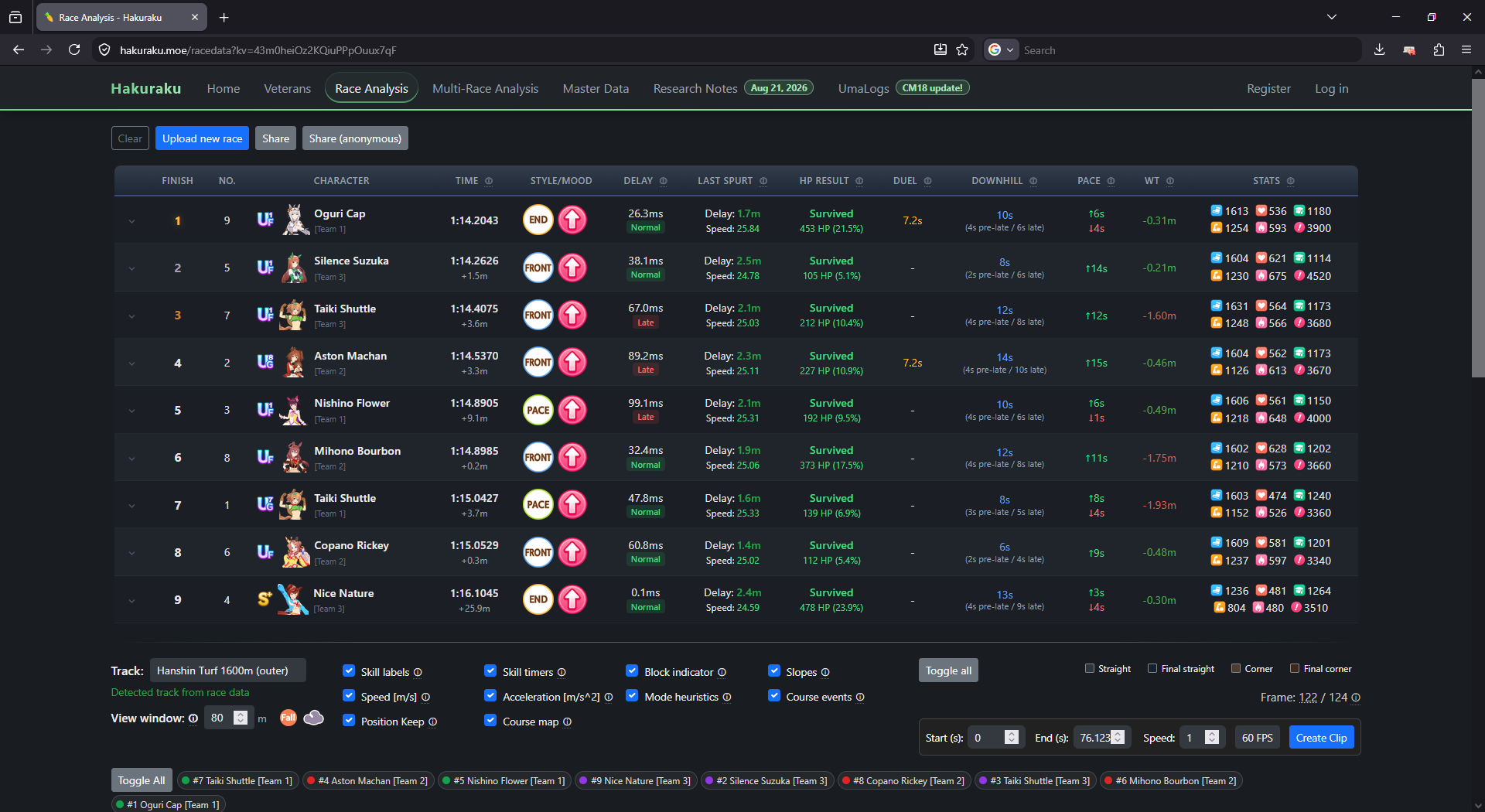This screenshot has height=812, width=1485.
Task: Go to the Home nav item
Action: pyautogui.click(x=224, y=89)
